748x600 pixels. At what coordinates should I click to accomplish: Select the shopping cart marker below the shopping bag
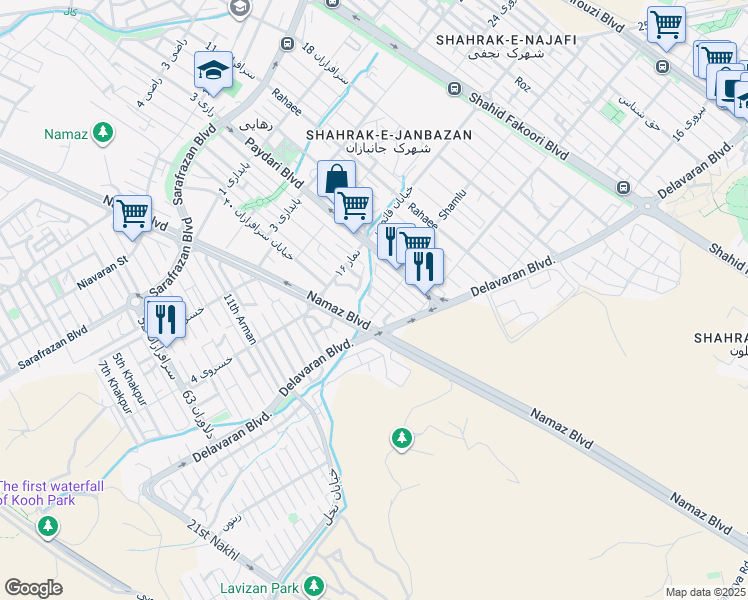tap(353, 205)
